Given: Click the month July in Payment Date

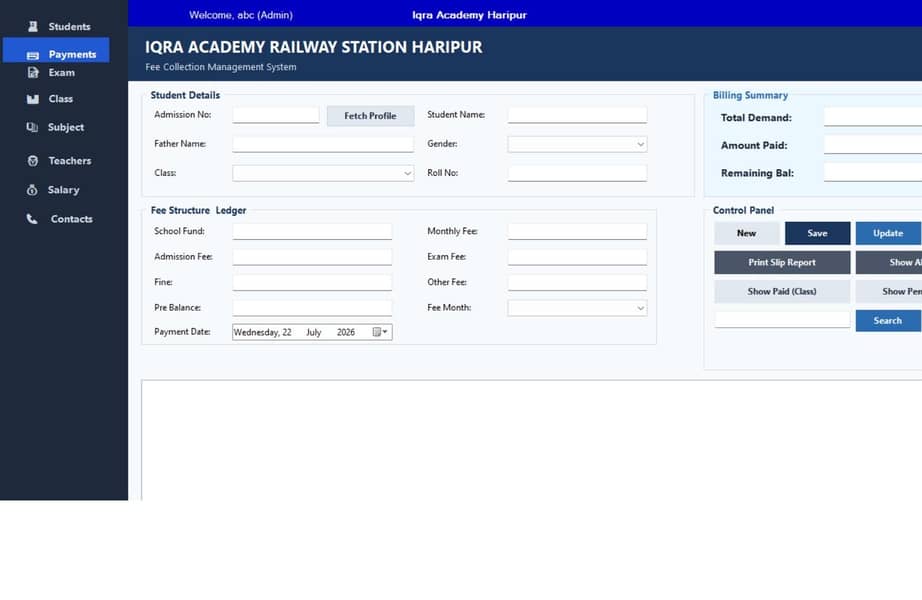Looking at the screenshot, I should [x=313, y=332].
